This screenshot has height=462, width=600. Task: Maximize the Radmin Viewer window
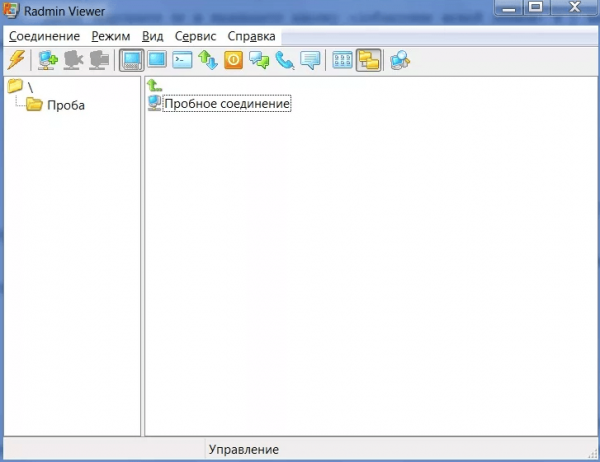(x=536, y=8)
